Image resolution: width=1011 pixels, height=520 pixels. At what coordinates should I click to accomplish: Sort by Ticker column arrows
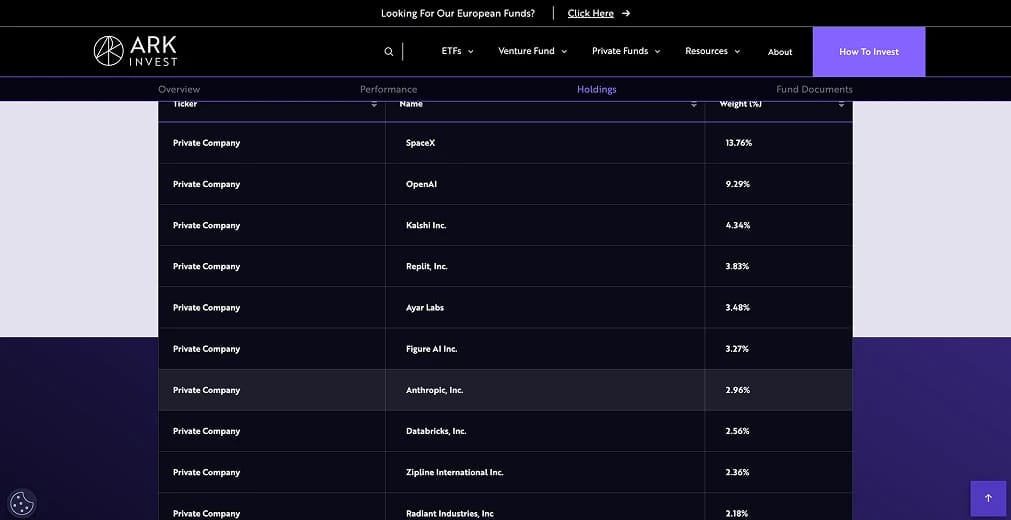(374, 105)
